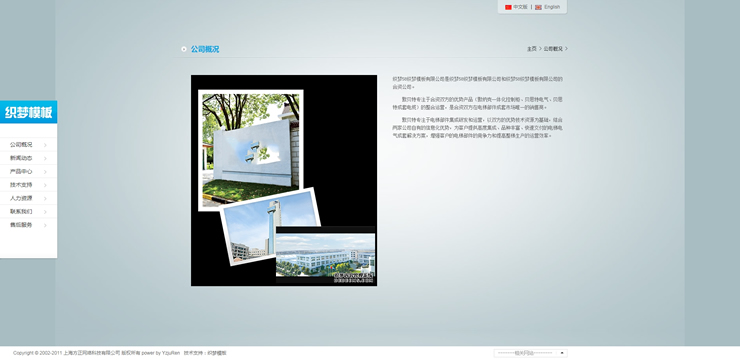Click the 公司概况 breadcrumb link

pos(553,49)
